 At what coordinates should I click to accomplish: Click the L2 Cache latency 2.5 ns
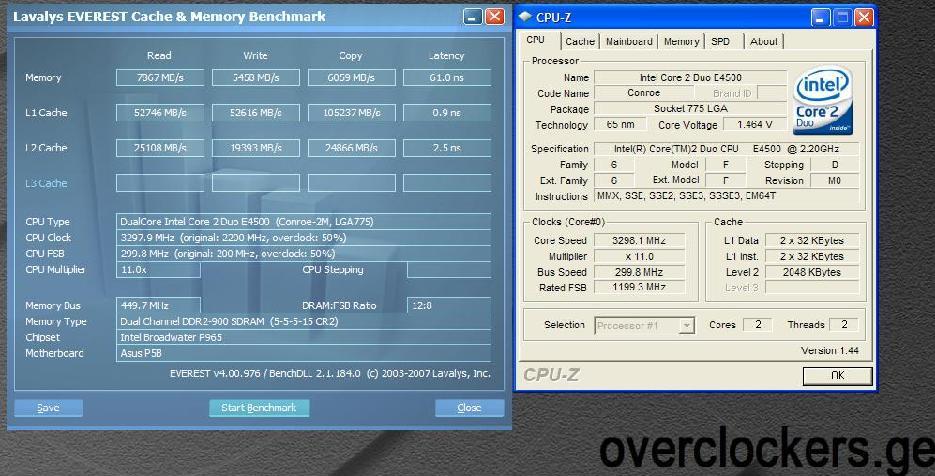tap(447, 148)
